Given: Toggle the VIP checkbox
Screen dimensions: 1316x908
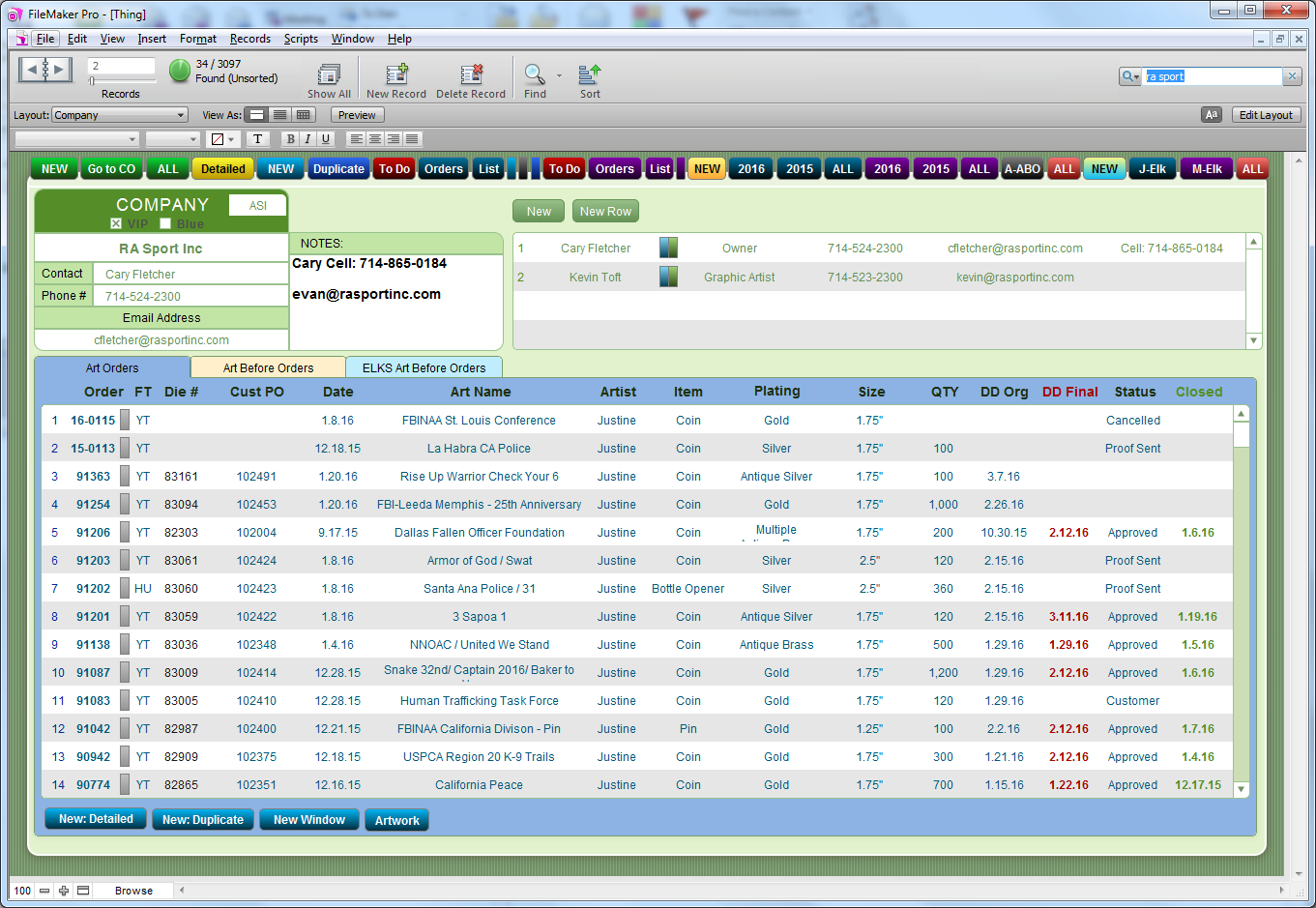Looking at the screenshot, I should [x=116, y=223].
